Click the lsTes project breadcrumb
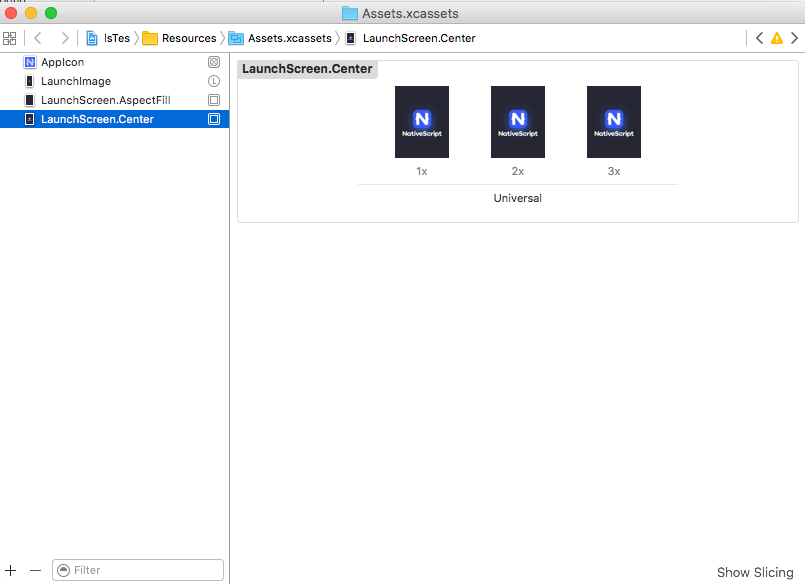 click(108, 38)
